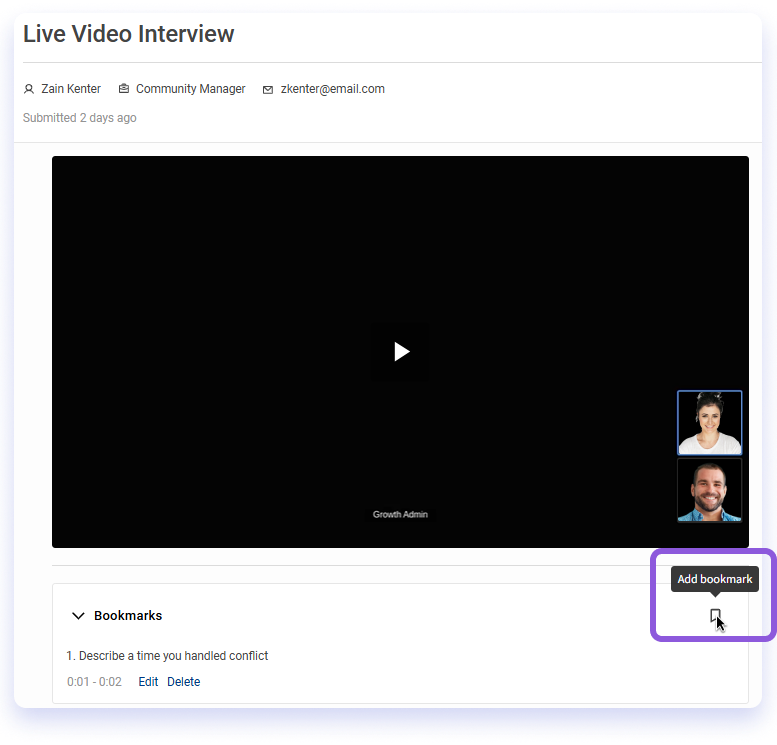
Task: Select the bearded man participant thumbnail
Action: coord(709,490)
